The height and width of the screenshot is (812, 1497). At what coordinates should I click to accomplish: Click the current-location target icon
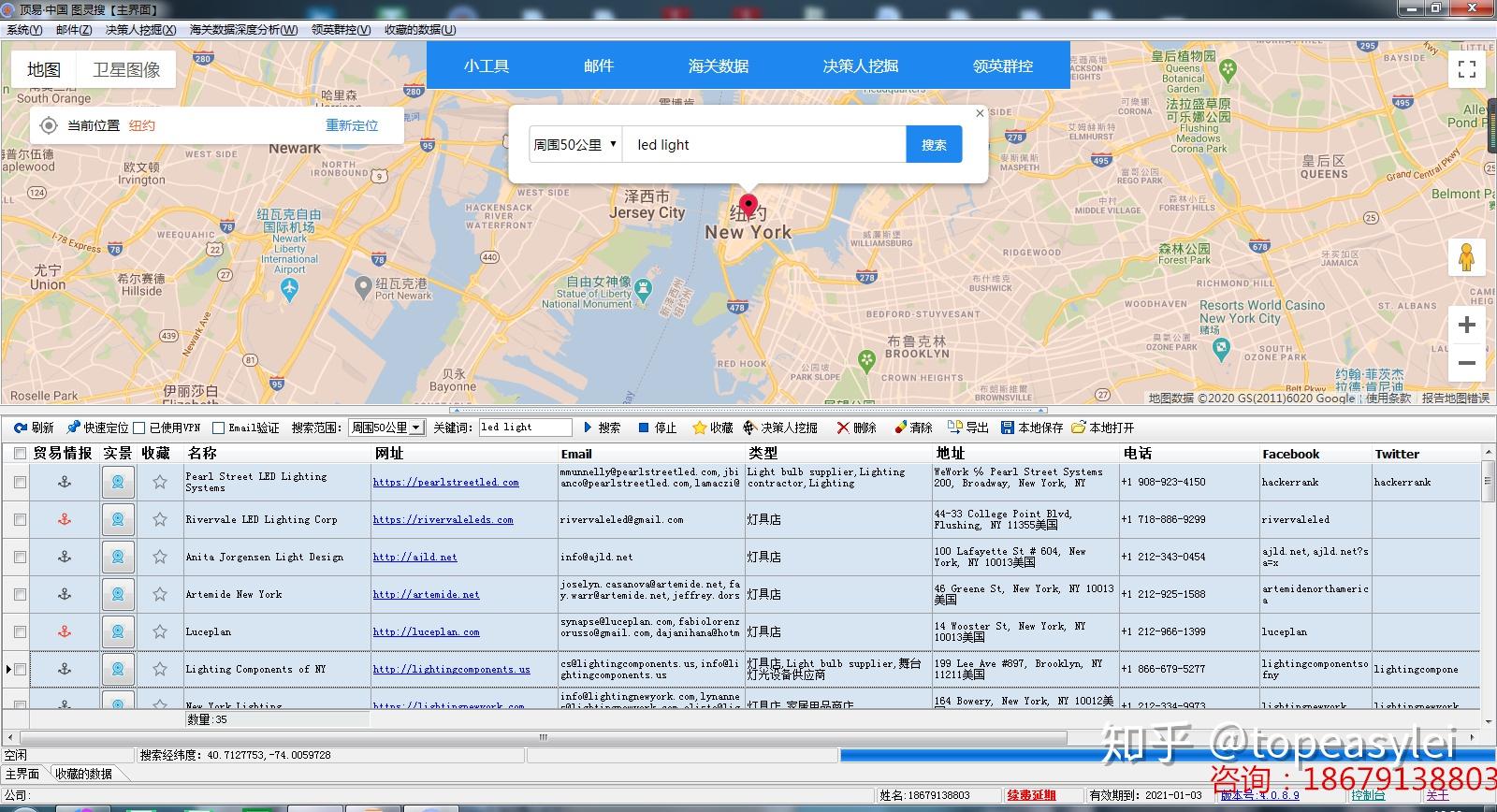click(x=49, y=125)
